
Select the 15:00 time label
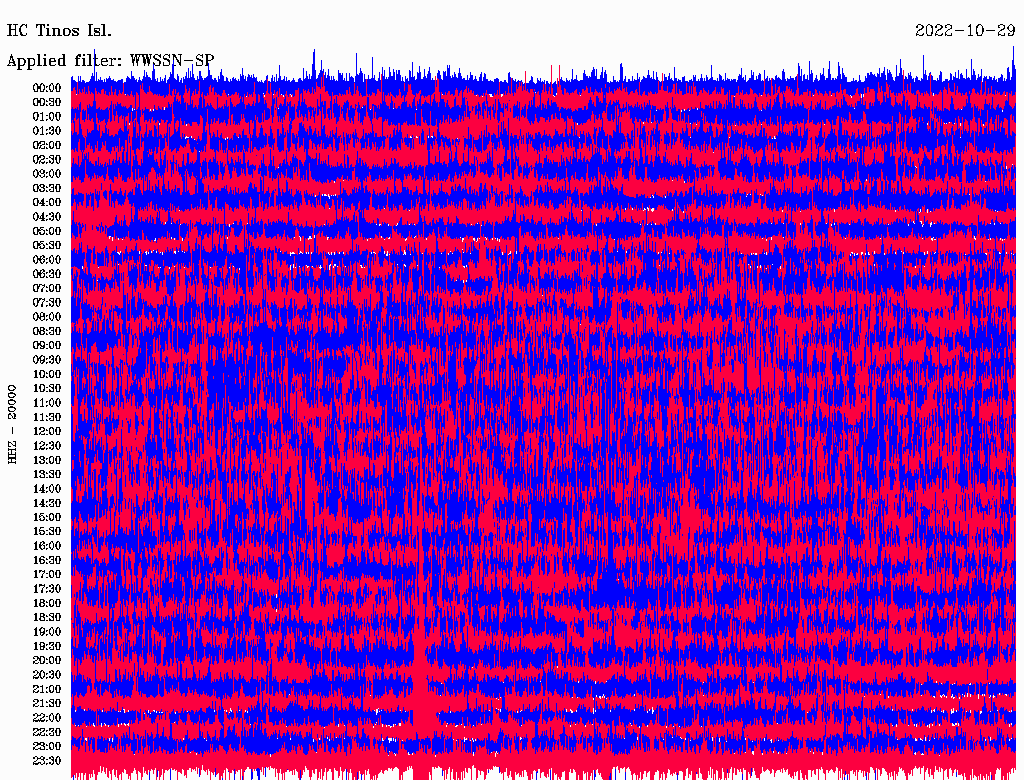click(47, 517)
